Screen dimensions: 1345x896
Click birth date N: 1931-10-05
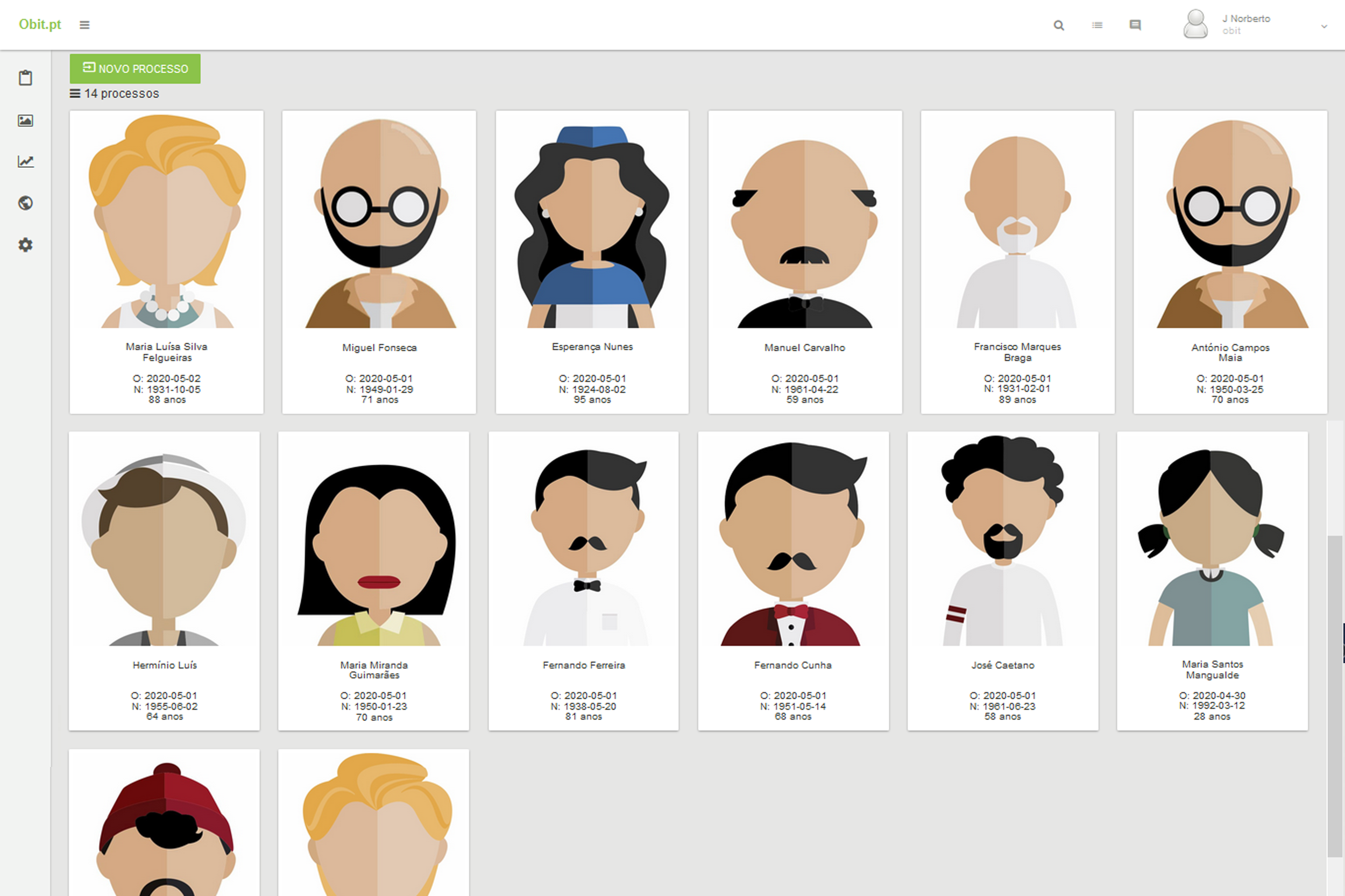pos(167,389)
